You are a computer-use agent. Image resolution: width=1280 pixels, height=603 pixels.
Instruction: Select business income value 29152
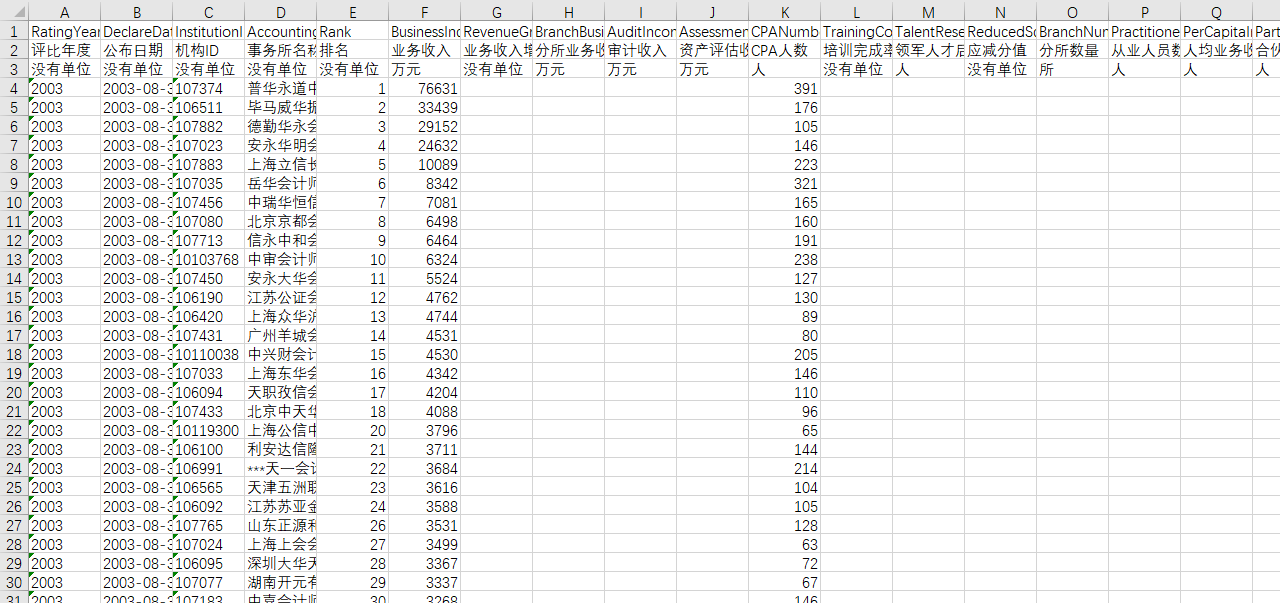point(425,126)
